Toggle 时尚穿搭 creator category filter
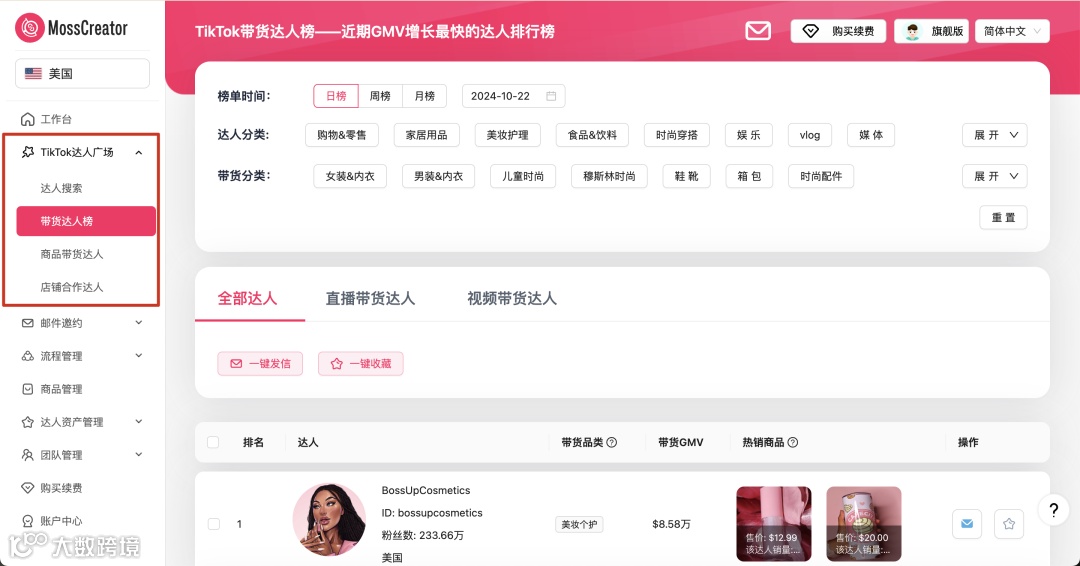Viewport: 1080px width, 566px height. [676, 135]
